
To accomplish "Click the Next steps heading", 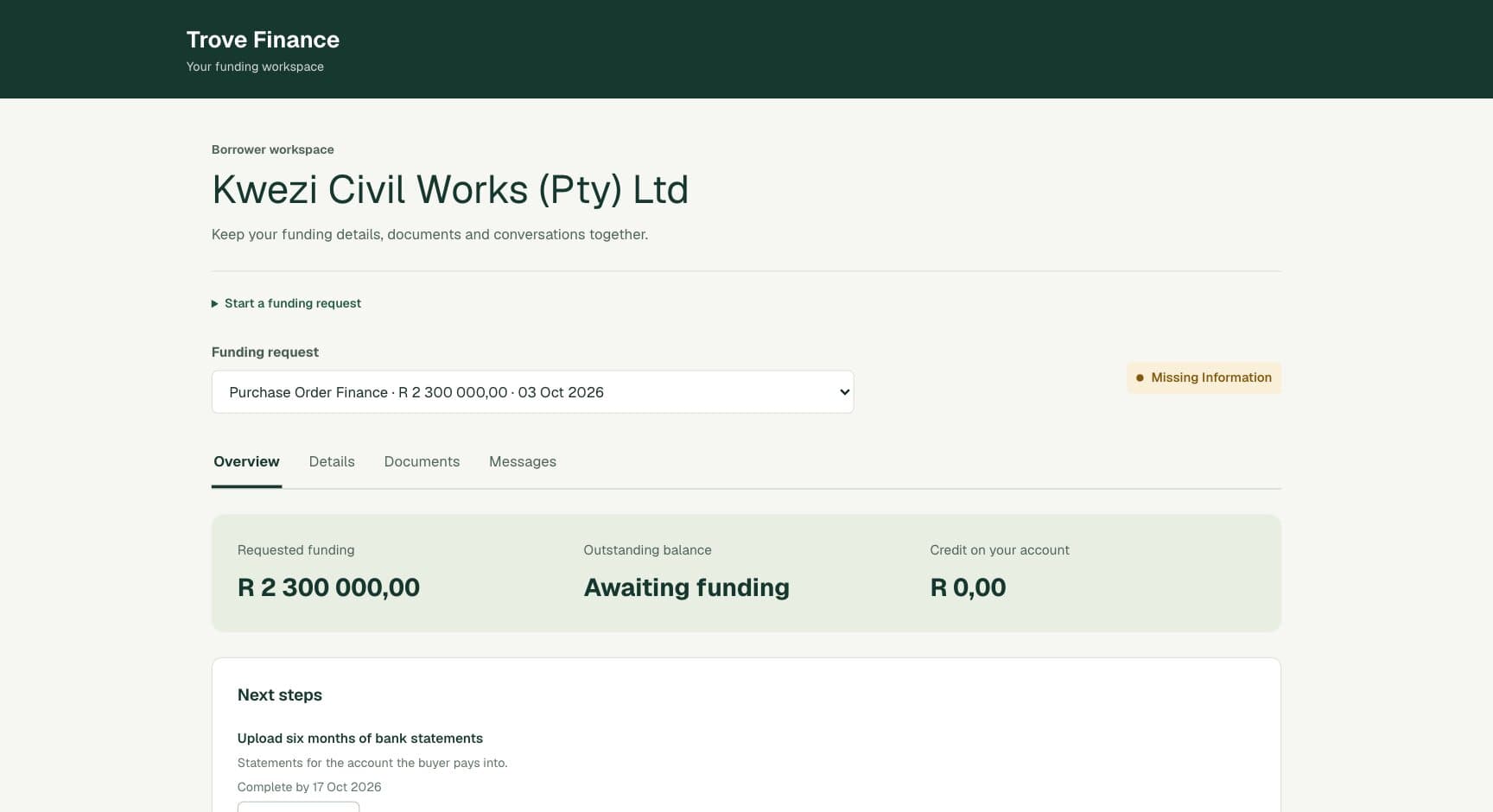I will (280, 695).
